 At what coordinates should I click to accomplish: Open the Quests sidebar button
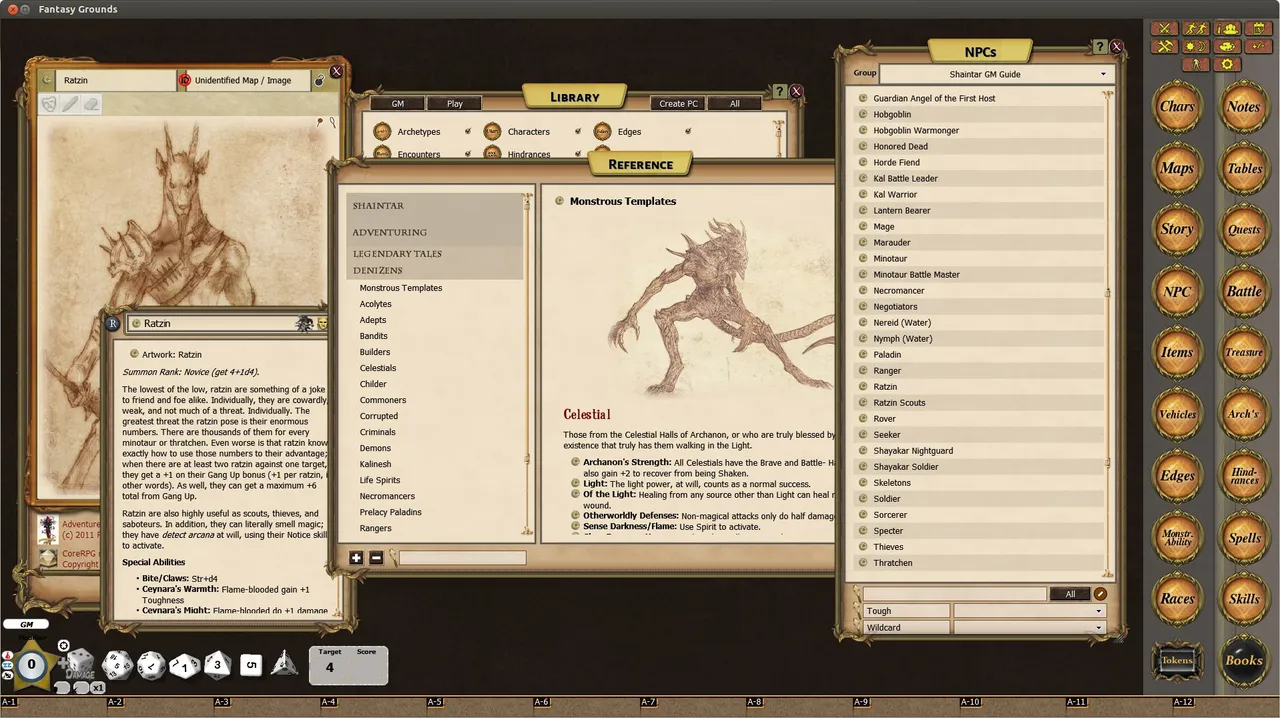click(x=1245, y=229)
